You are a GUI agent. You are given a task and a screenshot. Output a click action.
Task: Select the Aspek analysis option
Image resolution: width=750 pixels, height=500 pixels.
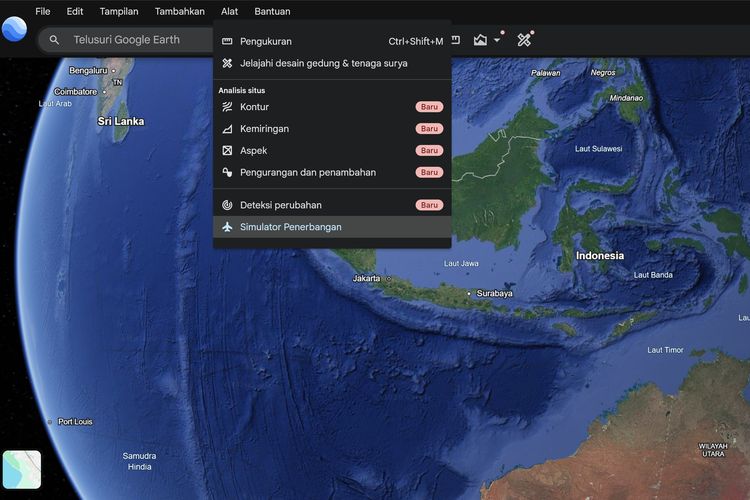(x=332, y=150)
